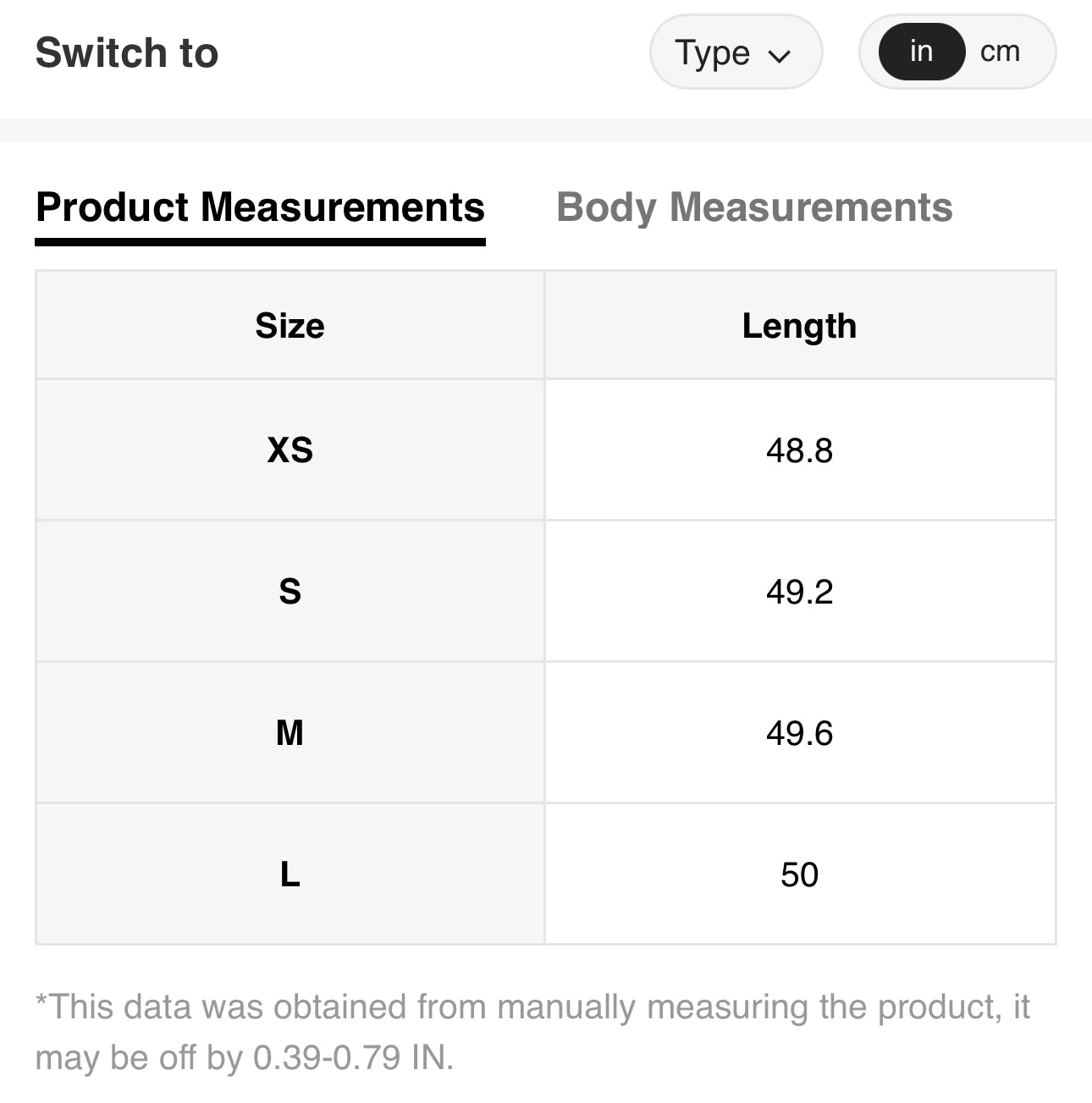Click the Size column header
This screenshot has height=1103, width=1092.
290,326
